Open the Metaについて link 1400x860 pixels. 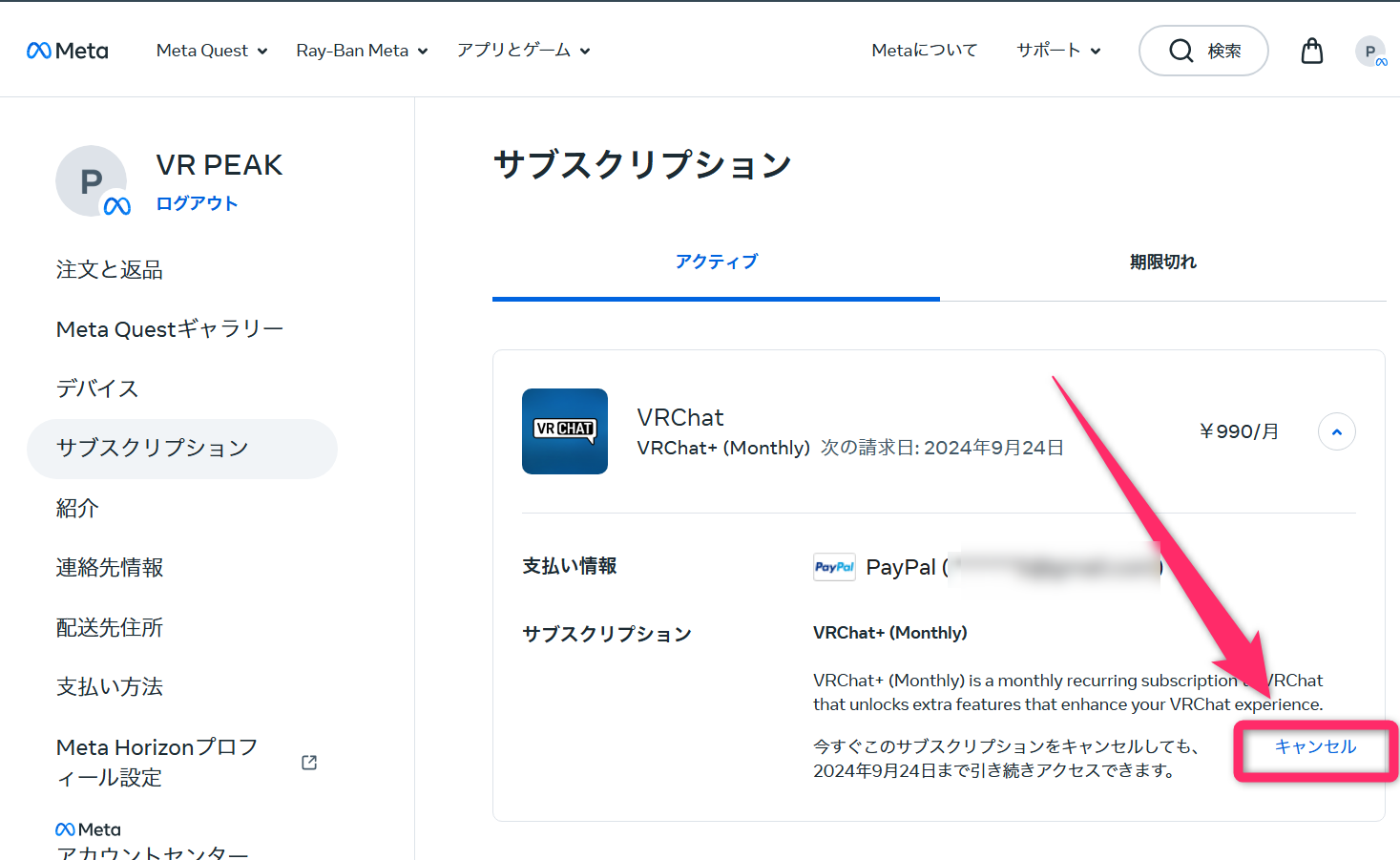click(x=925, y=51)
